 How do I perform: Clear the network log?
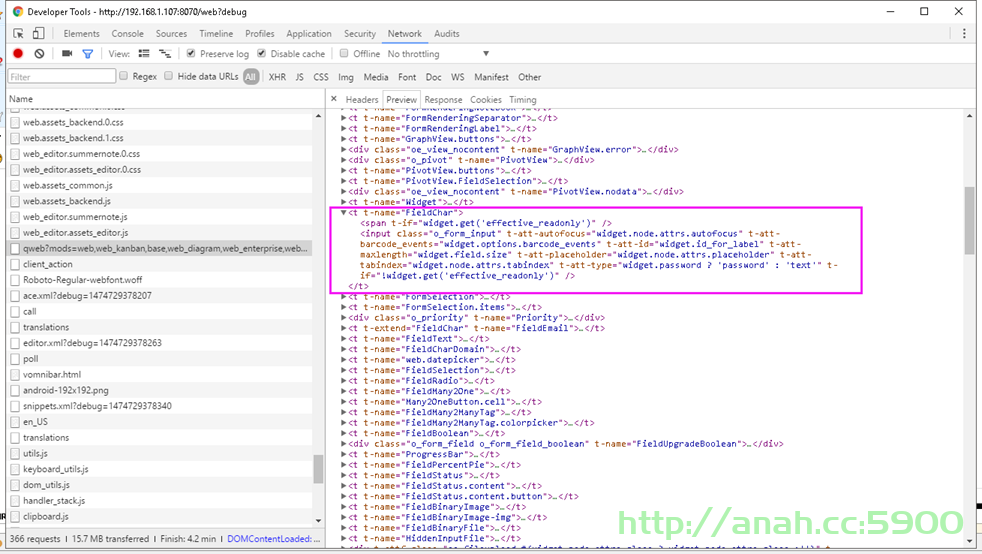pos(39,54)
